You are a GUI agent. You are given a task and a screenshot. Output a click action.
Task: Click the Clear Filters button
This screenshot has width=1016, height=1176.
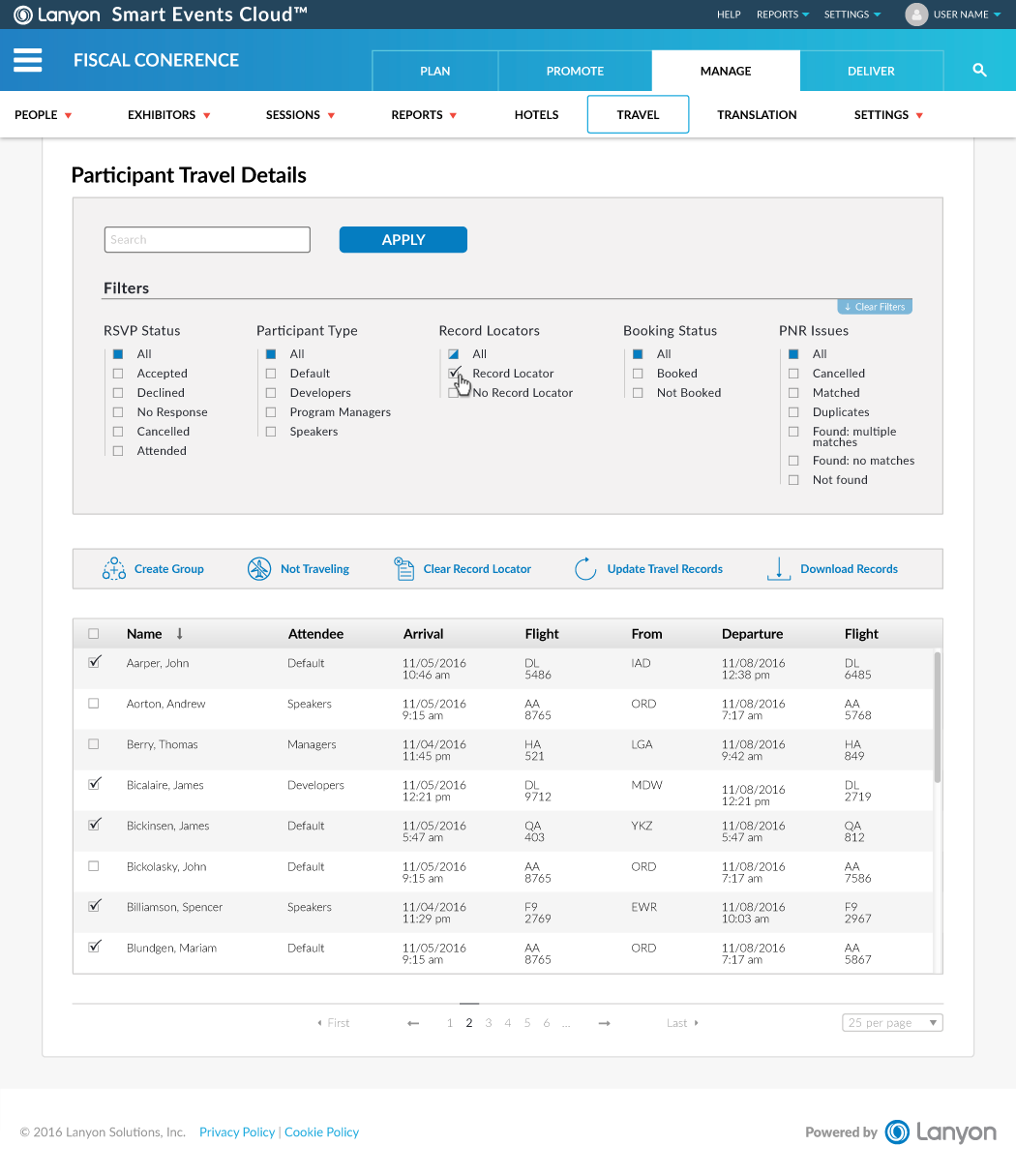coord(875,307)
